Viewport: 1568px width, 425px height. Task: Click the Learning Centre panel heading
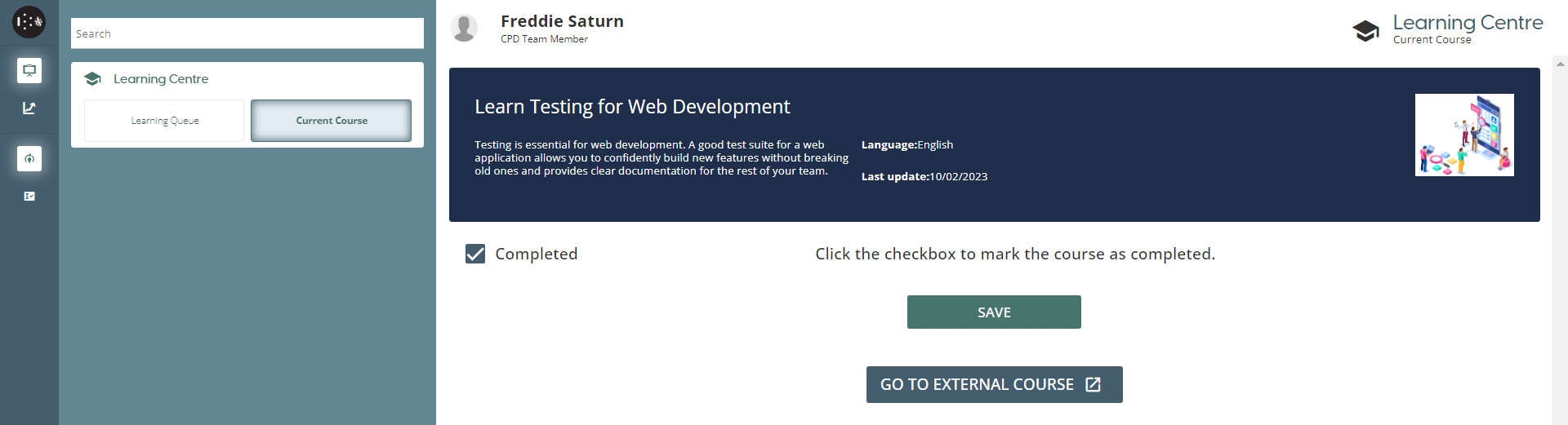click(x=161, y=79)
